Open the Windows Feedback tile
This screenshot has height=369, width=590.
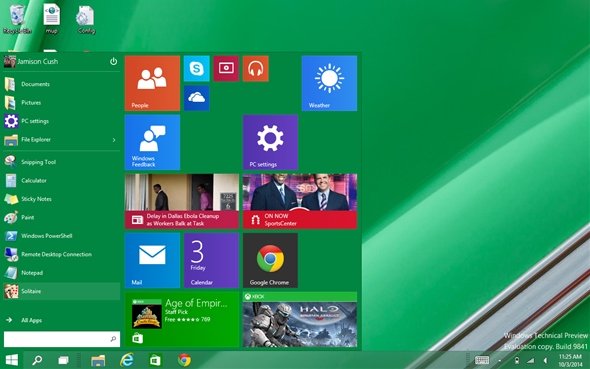coord(152,142)
